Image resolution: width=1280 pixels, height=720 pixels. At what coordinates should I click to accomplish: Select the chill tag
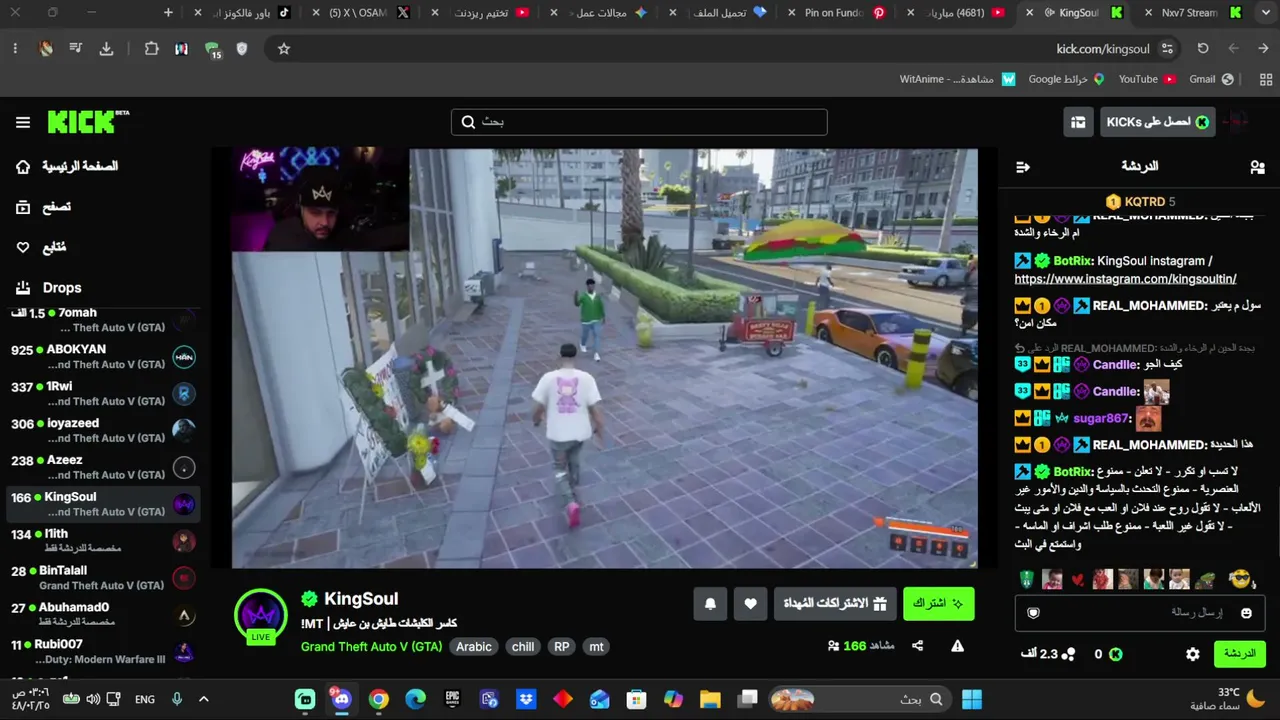(523, 647)
